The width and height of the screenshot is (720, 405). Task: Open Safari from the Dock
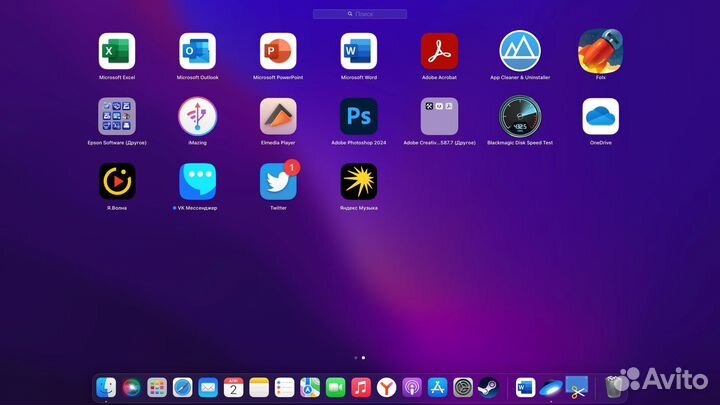pos(182,388)
